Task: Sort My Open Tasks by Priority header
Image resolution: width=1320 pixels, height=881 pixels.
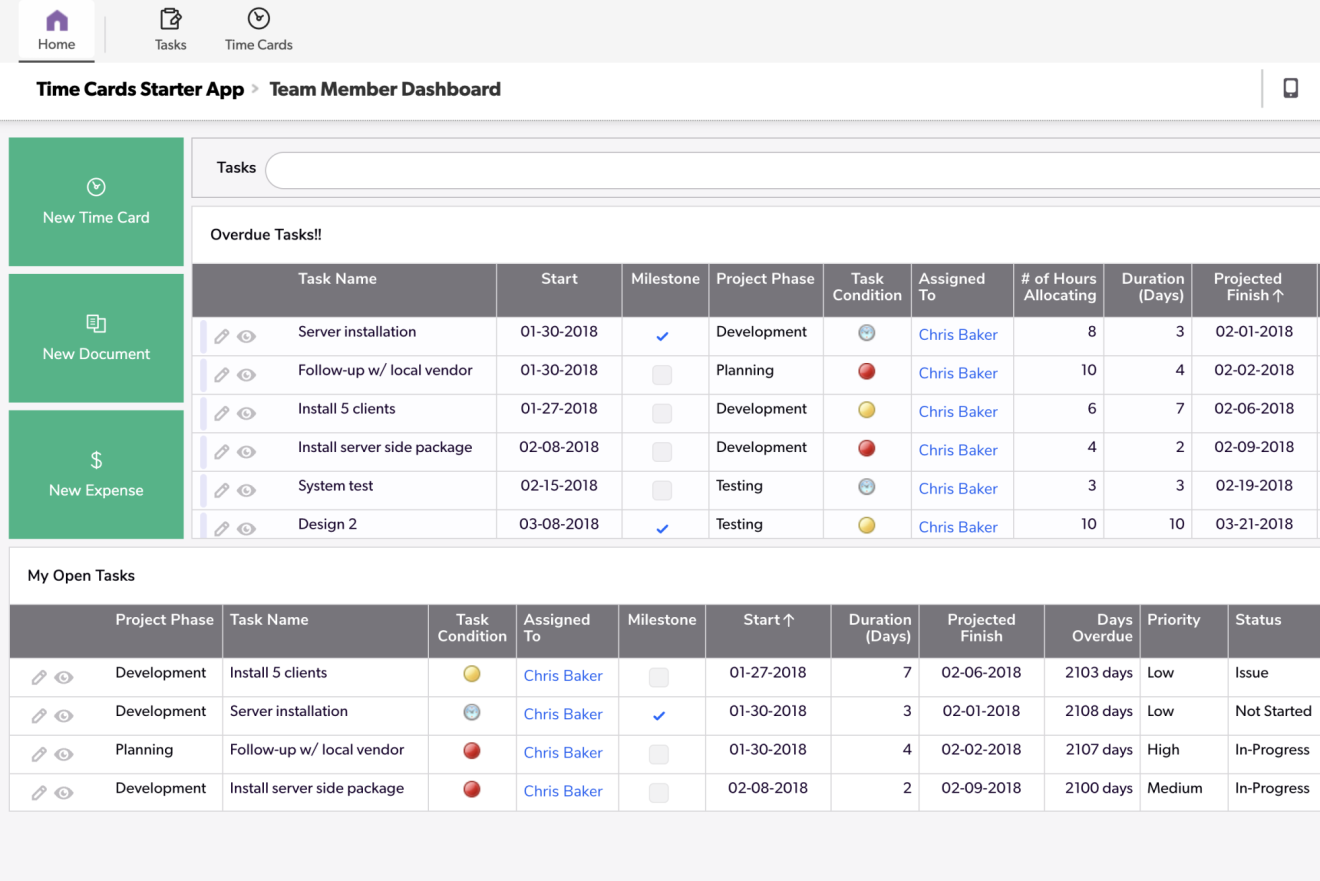Action: (1173, 620)
